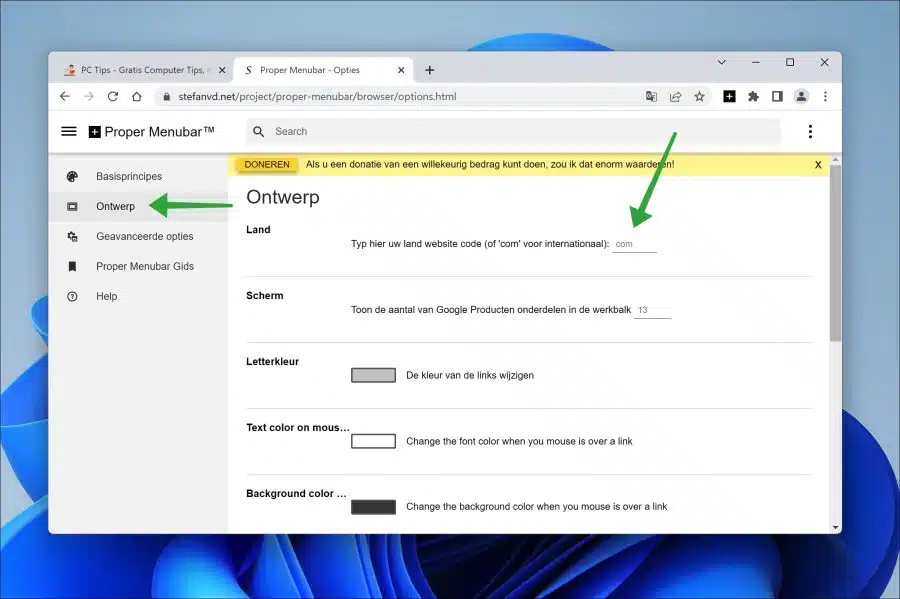The width and height of the screenshot is (900, 599).
Task: Open the page's three-dot more menu
Action: tap(810, 131)
